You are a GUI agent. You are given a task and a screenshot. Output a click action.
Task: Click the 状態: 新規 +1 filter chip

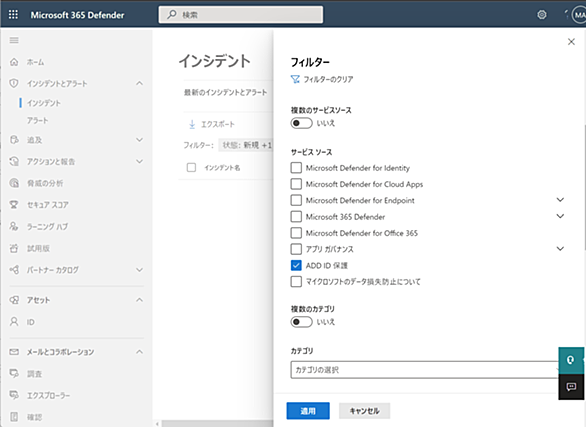coord(247,145)
